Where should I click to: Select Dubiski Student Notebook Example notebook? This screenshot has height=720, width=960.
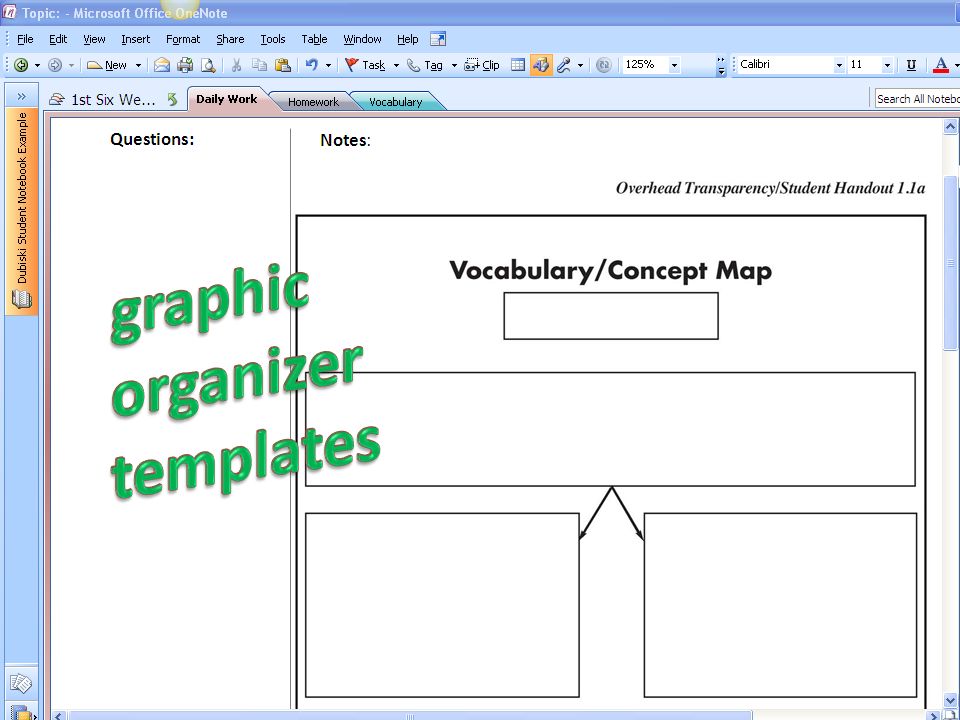coord(21,211)
